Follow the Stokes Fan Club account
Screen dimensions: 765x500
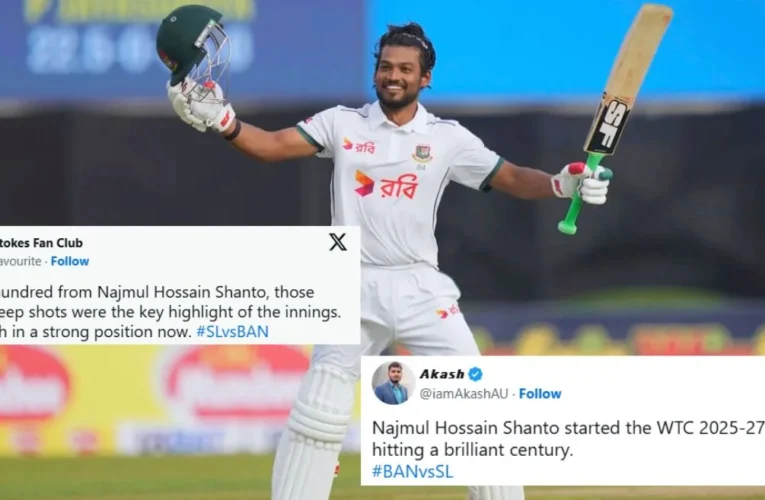click(x=70, y=261)
